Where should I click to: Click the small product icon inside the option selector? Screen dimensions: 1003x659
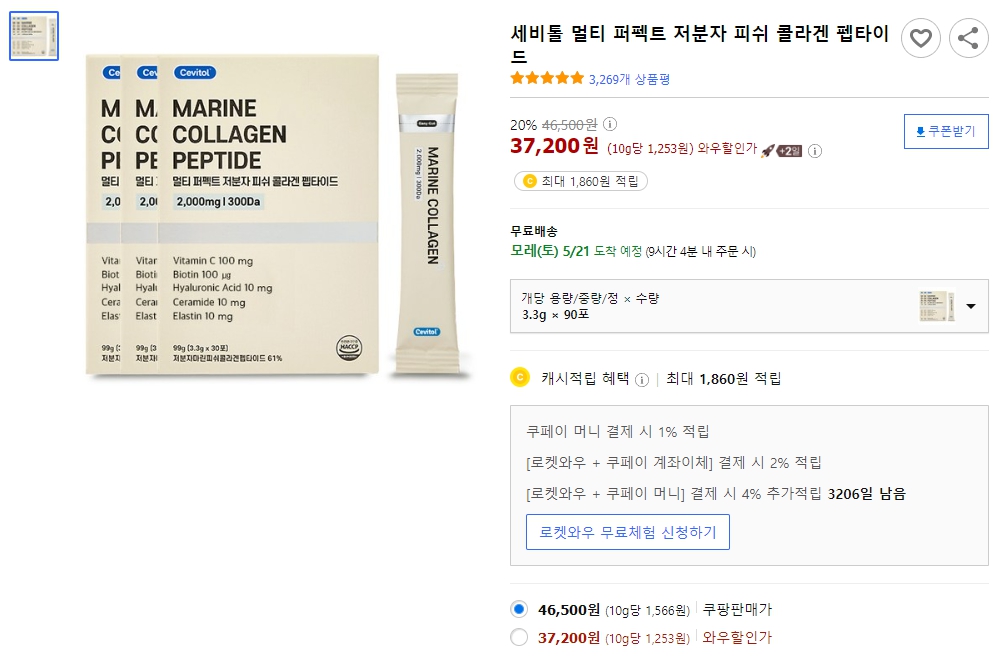[x=935, y=306]
